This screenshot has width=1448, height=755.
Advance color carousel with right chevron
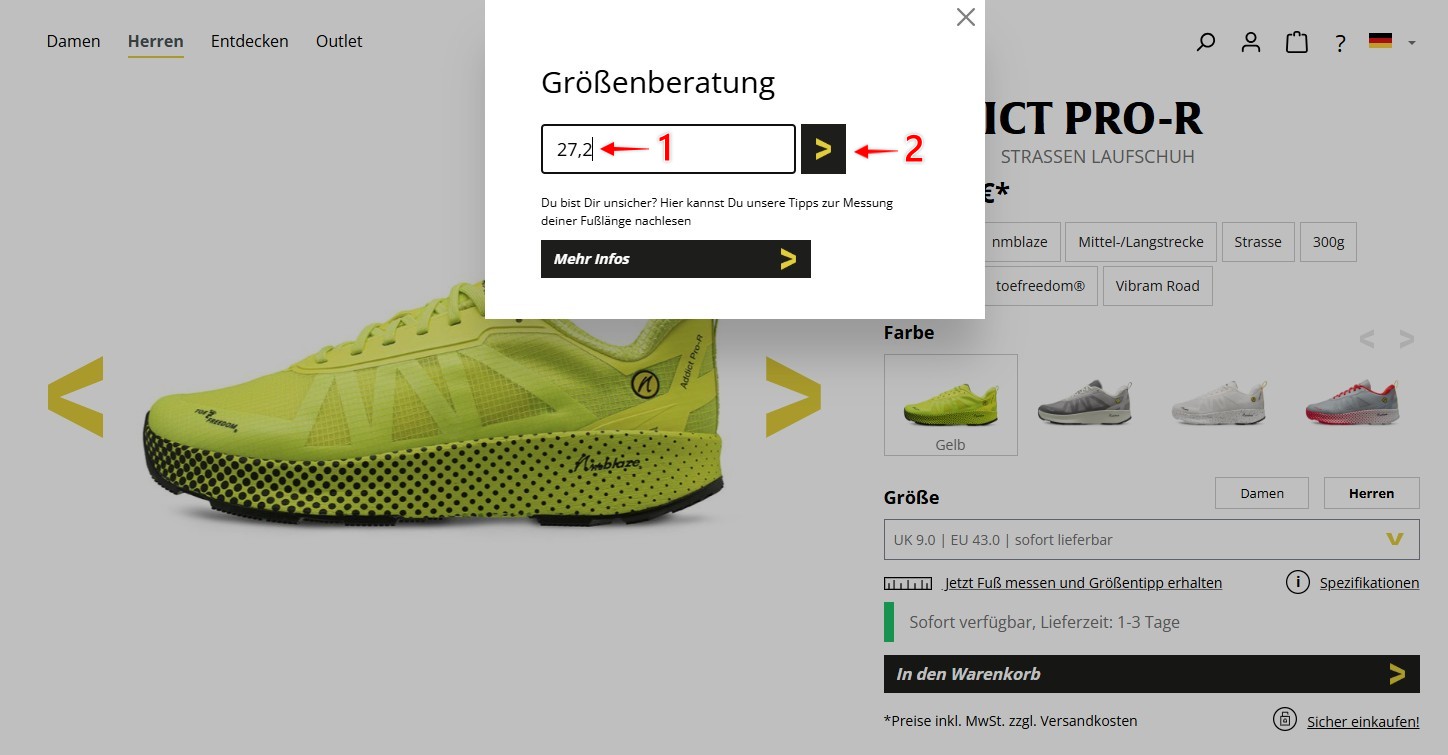1407,339
